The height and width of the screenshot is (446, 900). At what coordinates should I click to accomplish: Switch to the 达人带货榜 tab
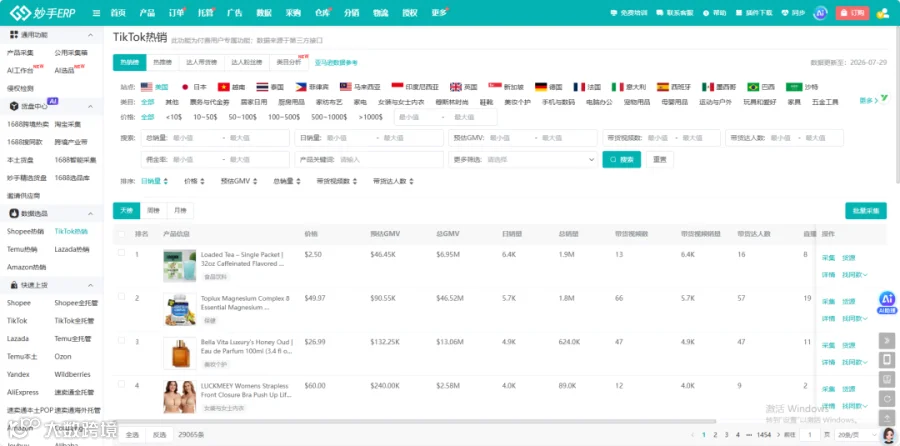tap(199, 63)
